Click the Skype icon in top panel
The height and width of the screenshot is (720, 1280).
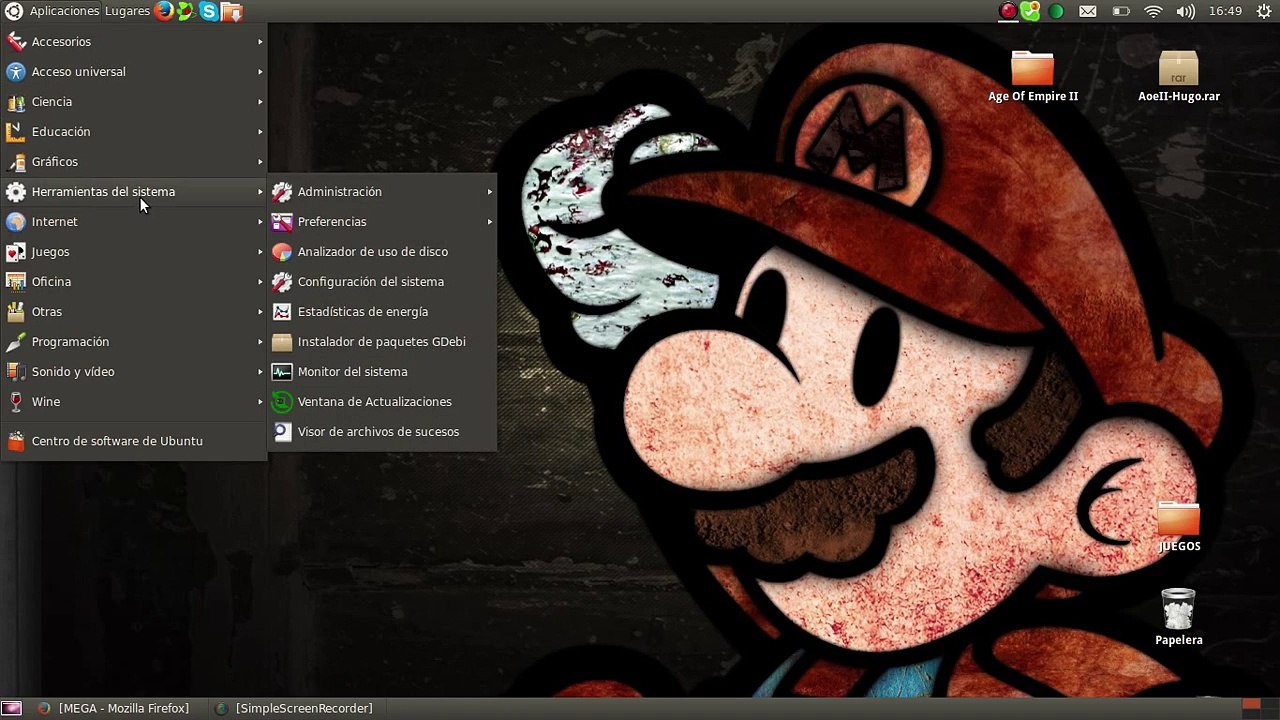(208, 11)
